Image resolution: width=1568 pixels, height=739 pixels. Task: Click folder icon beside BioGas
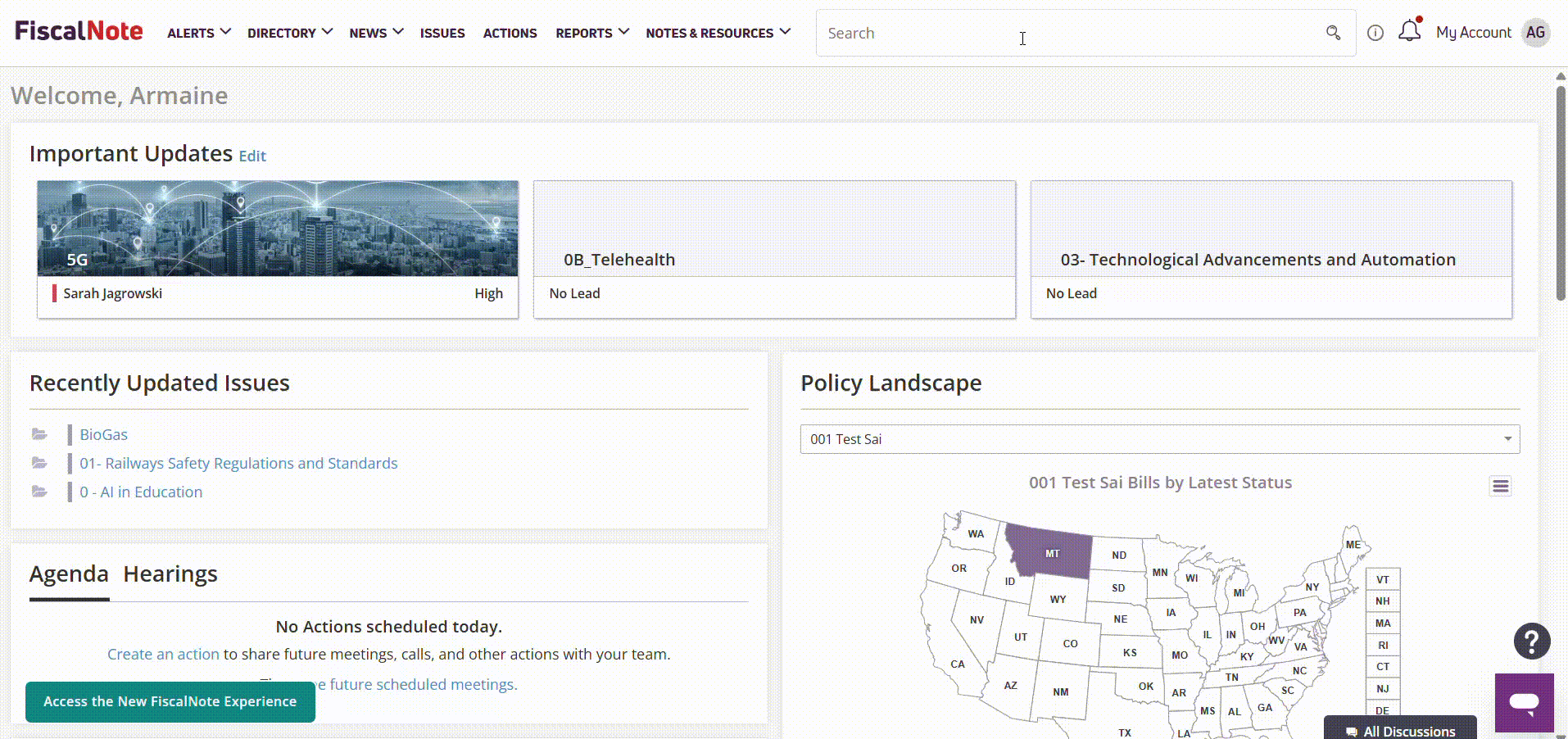39,434
